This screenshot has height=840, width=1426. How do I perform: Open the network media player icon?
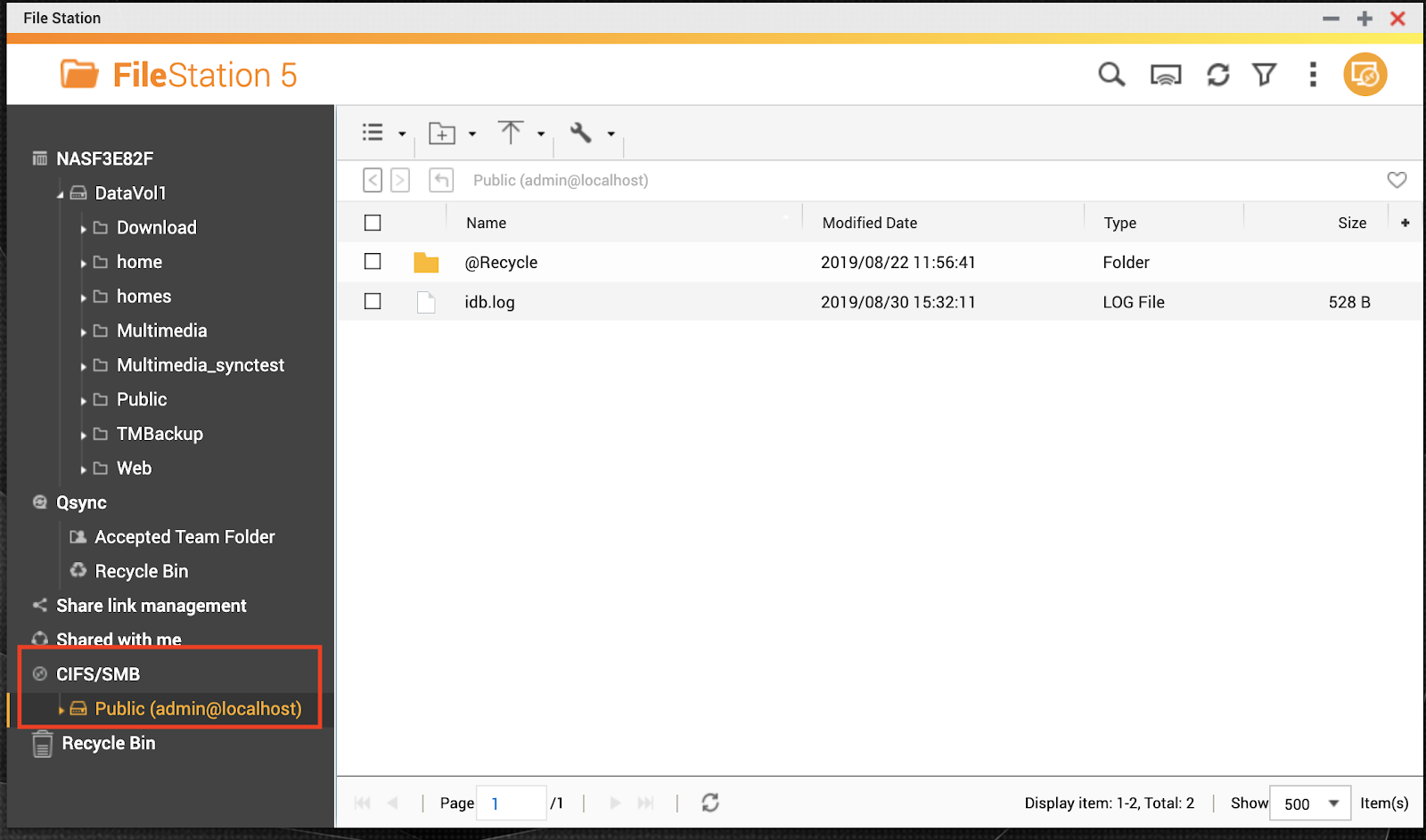coord(1165,75)
